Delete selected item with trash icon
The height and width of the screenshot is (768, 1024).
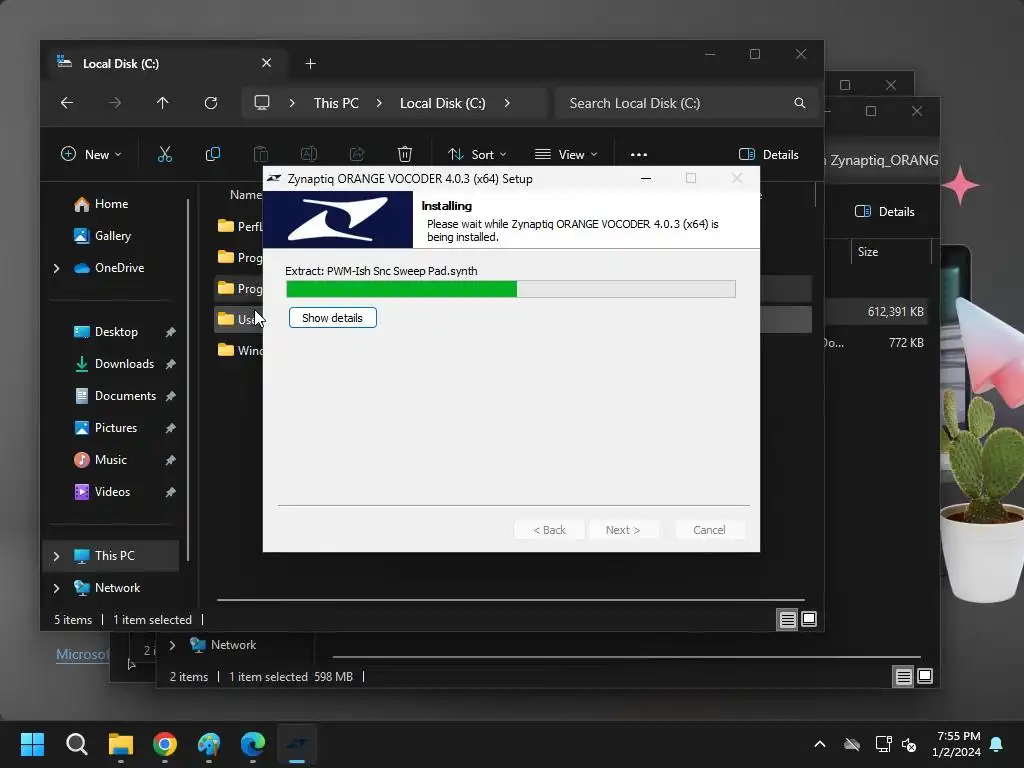click(404, 154)
